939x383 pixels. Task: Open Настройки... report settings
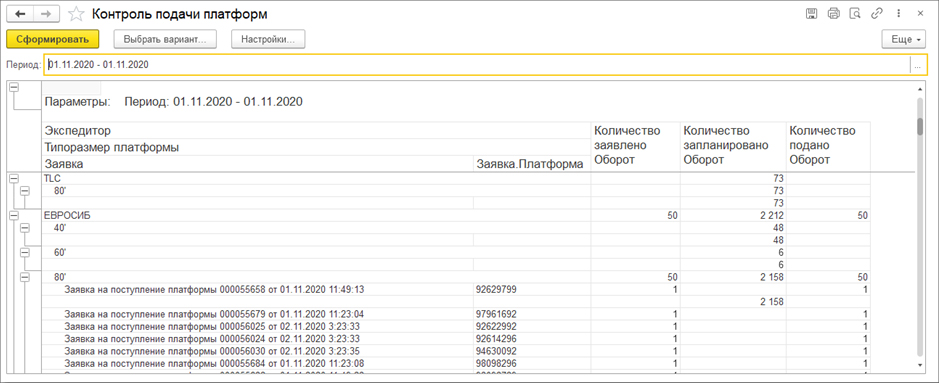pos(268,39)
